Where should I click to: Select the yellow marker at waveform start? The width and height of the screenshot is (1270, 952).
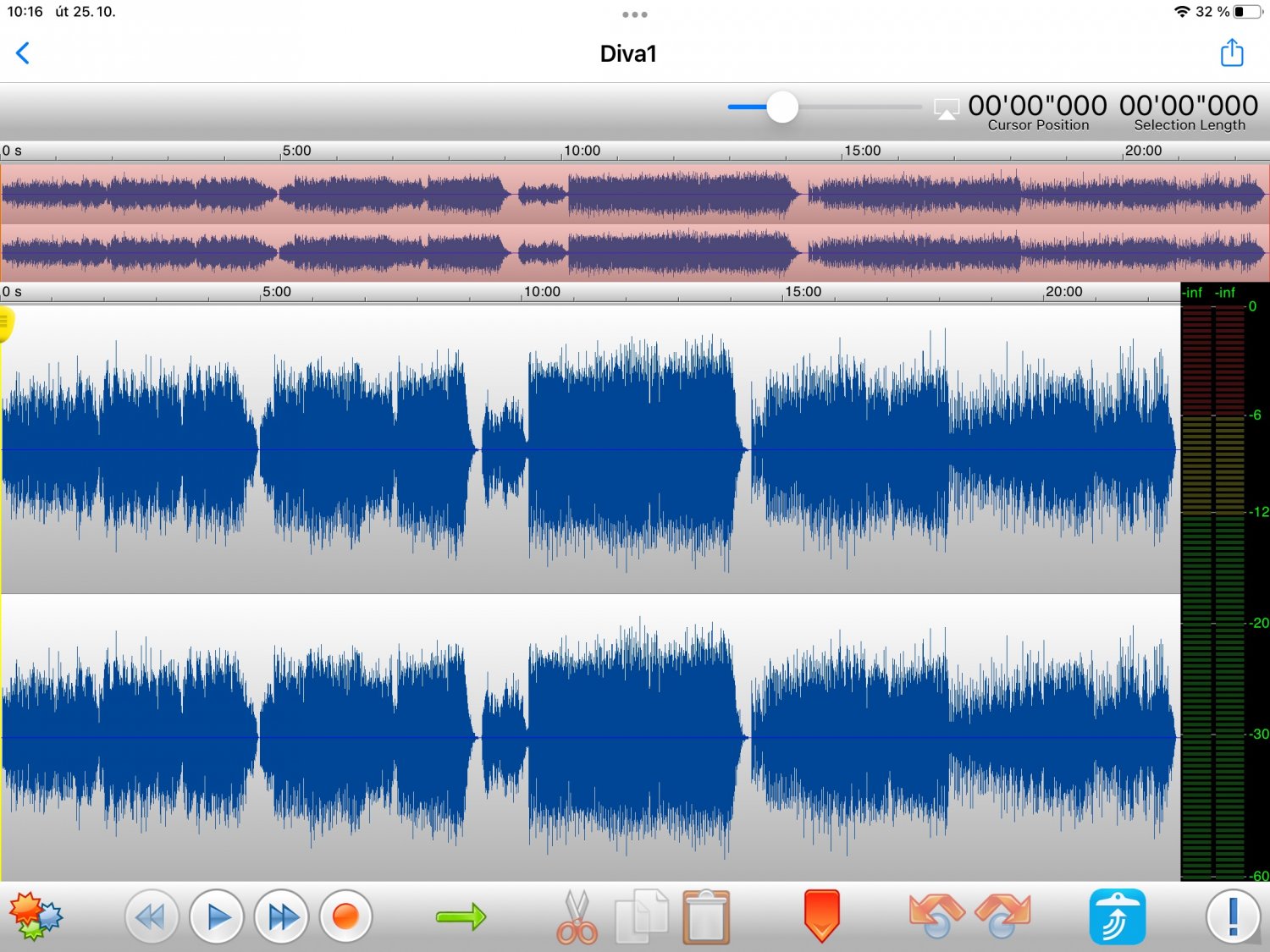pos(5,324)
